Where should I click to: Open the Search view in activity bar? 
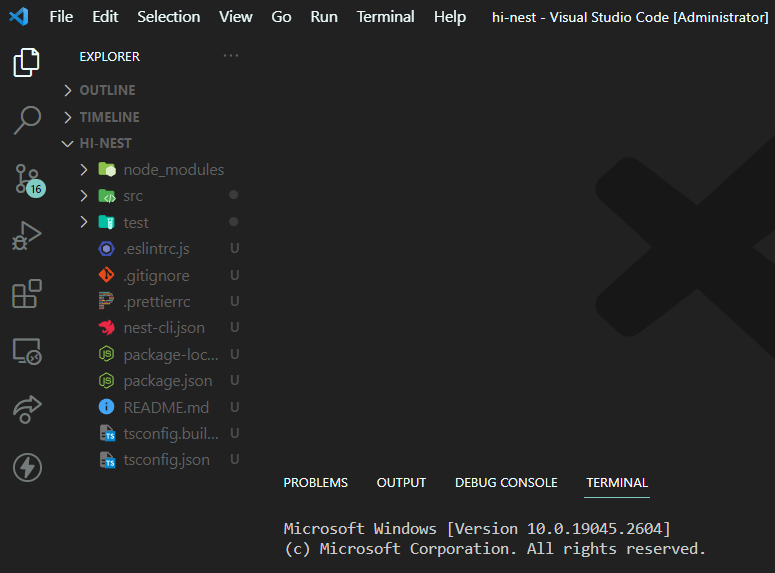click(x=27, y=120)
